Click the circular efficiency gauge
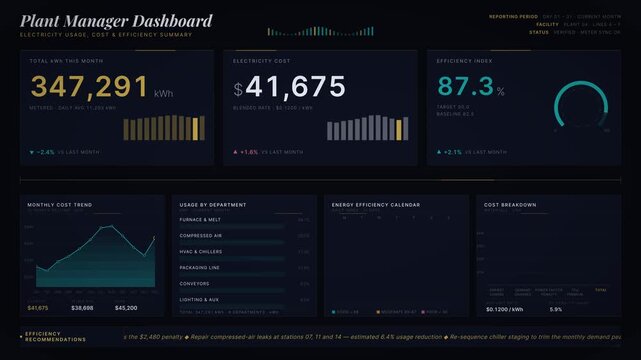 581,105
